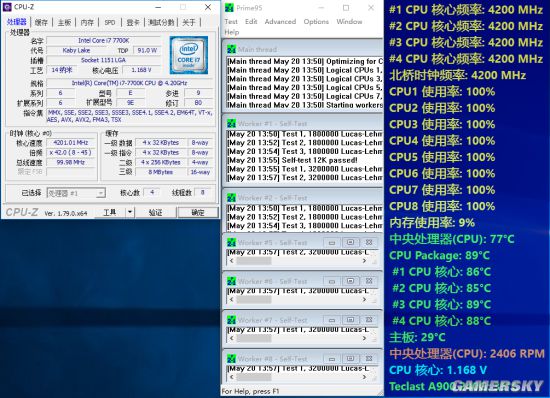The image size is (550, 398).
Task: Switch to the 缓存 cache tab
Action: (41, 22)
